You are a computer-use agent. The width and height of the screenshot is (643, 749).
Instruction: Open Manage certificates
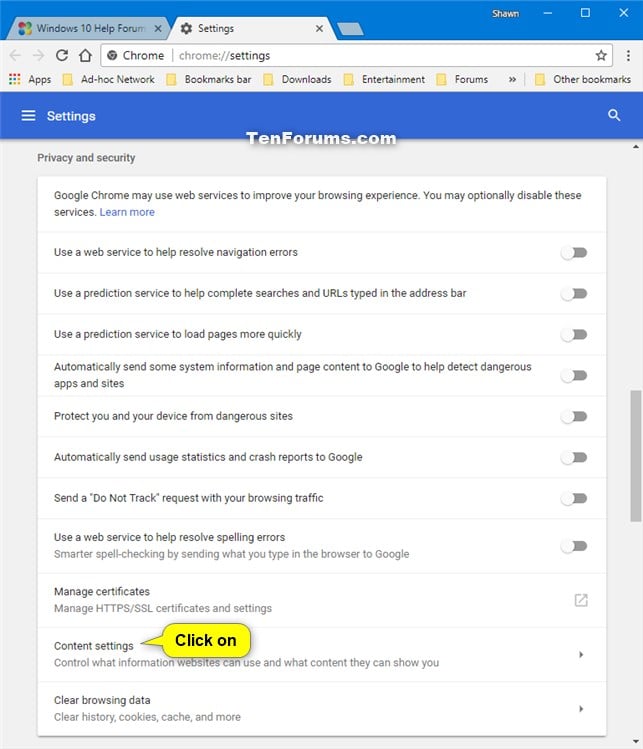point(322,600)
